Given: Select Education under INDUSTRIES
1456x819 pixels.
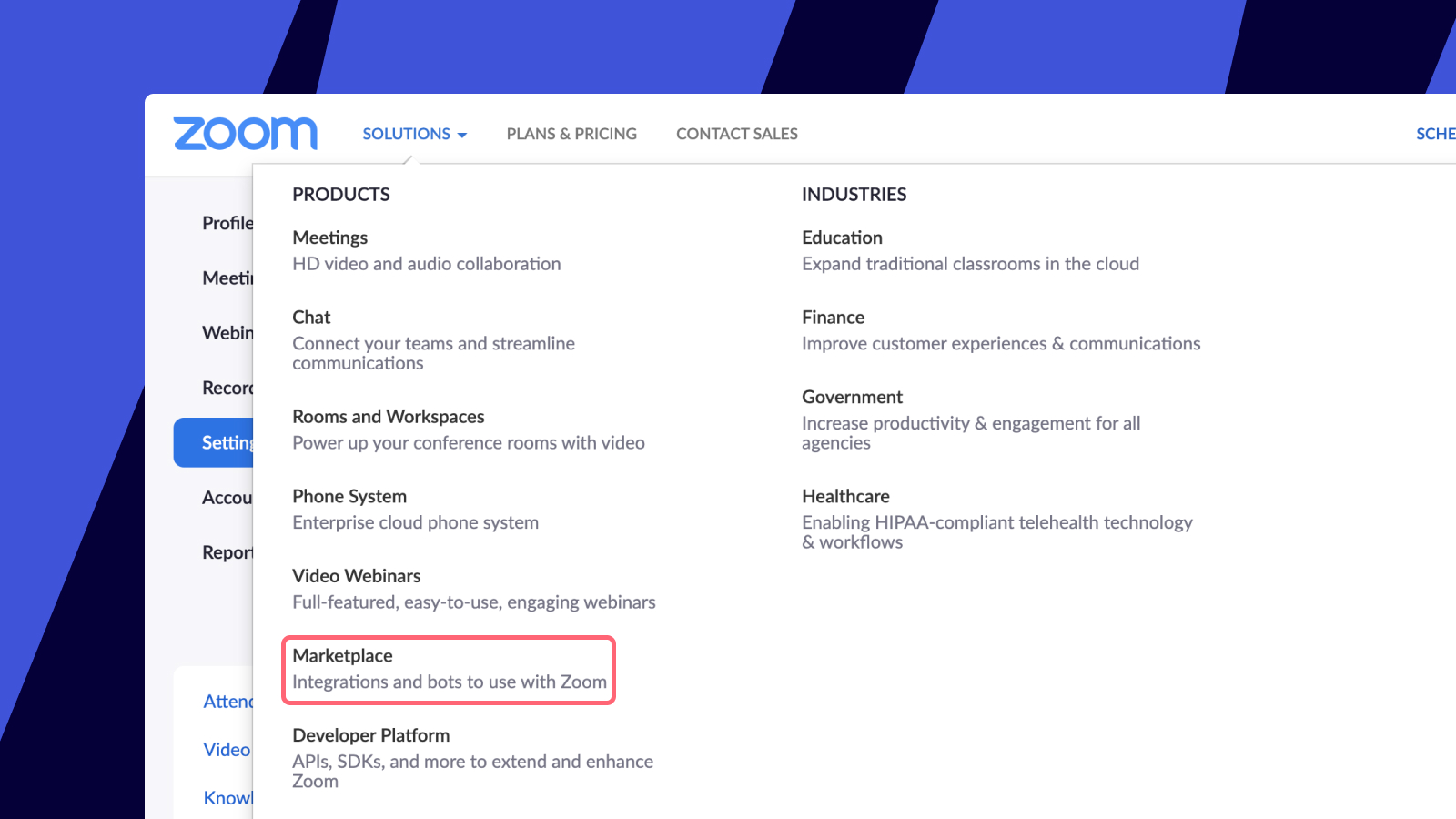Looking at the screenshot, I should click(x=842, y=238).
